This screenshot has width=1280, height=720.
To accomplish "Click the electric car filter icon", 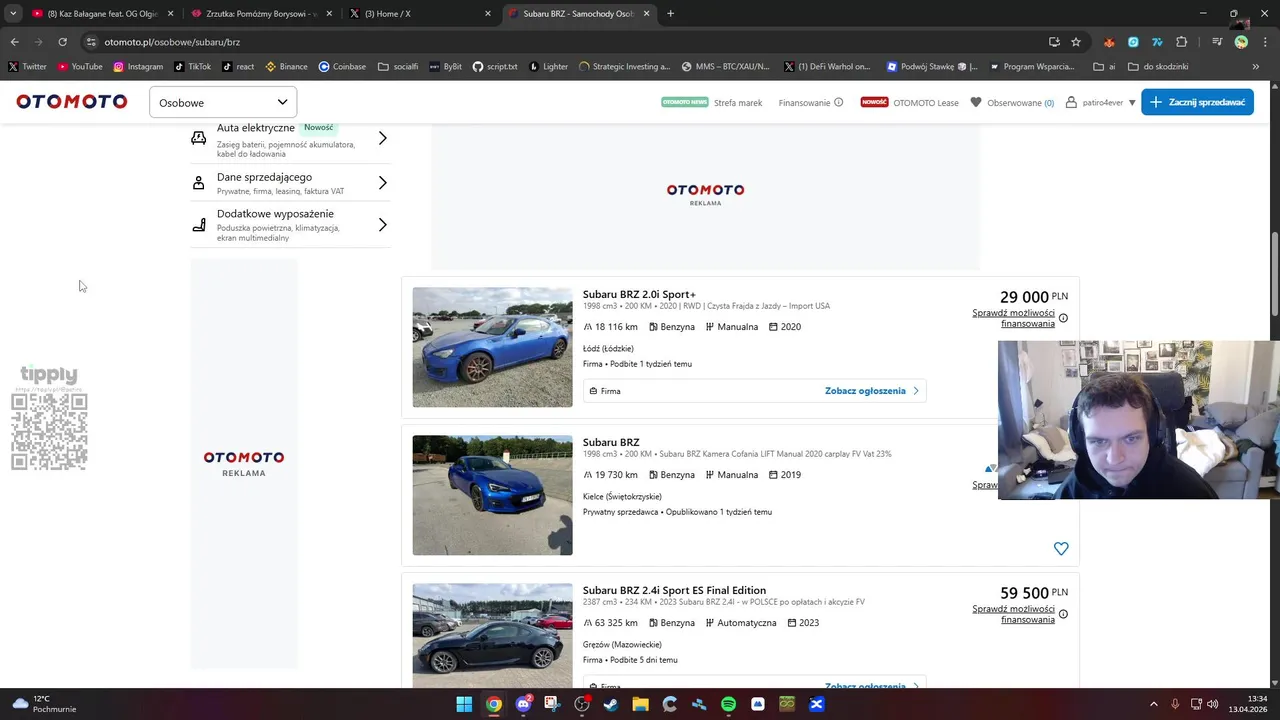I will pyautogui.click(x=198, y=138).
